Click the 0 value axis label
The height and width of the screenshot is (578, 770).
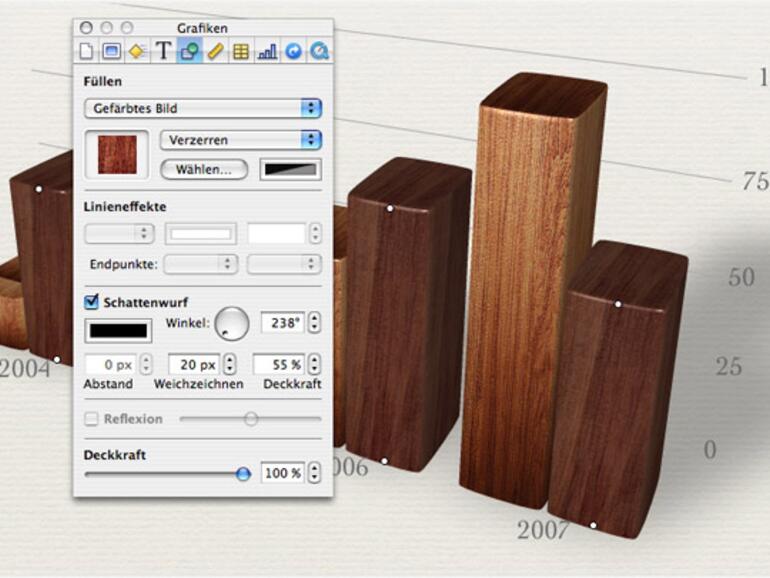coord(710,450)
